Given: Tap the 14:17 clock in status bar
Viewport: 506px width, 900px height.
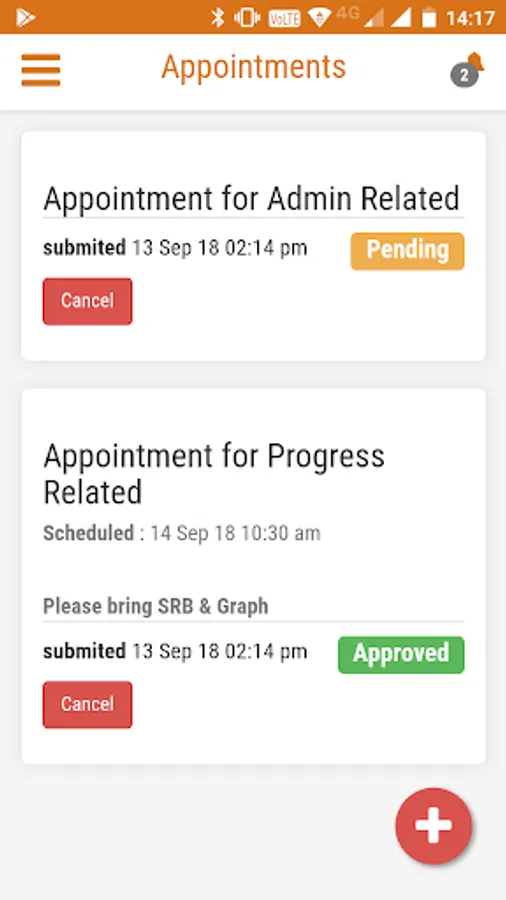Looking at the screenshot, I should point(470,18).
